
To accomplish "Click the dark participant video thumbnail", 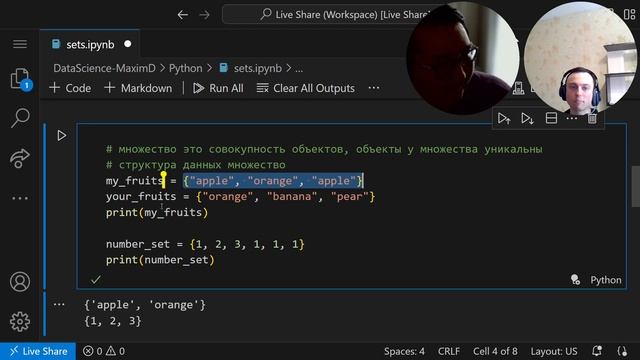I will [x=463, y=59].
